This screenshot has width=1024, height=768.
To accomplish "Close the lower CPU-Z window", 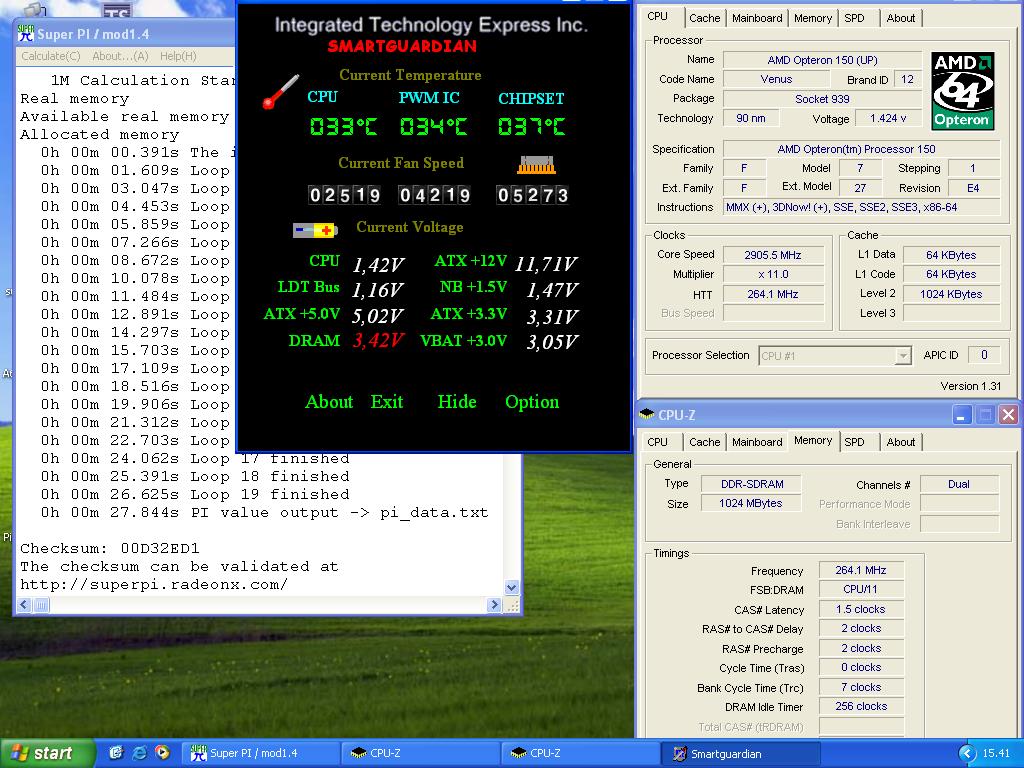I will [1008, 415].
